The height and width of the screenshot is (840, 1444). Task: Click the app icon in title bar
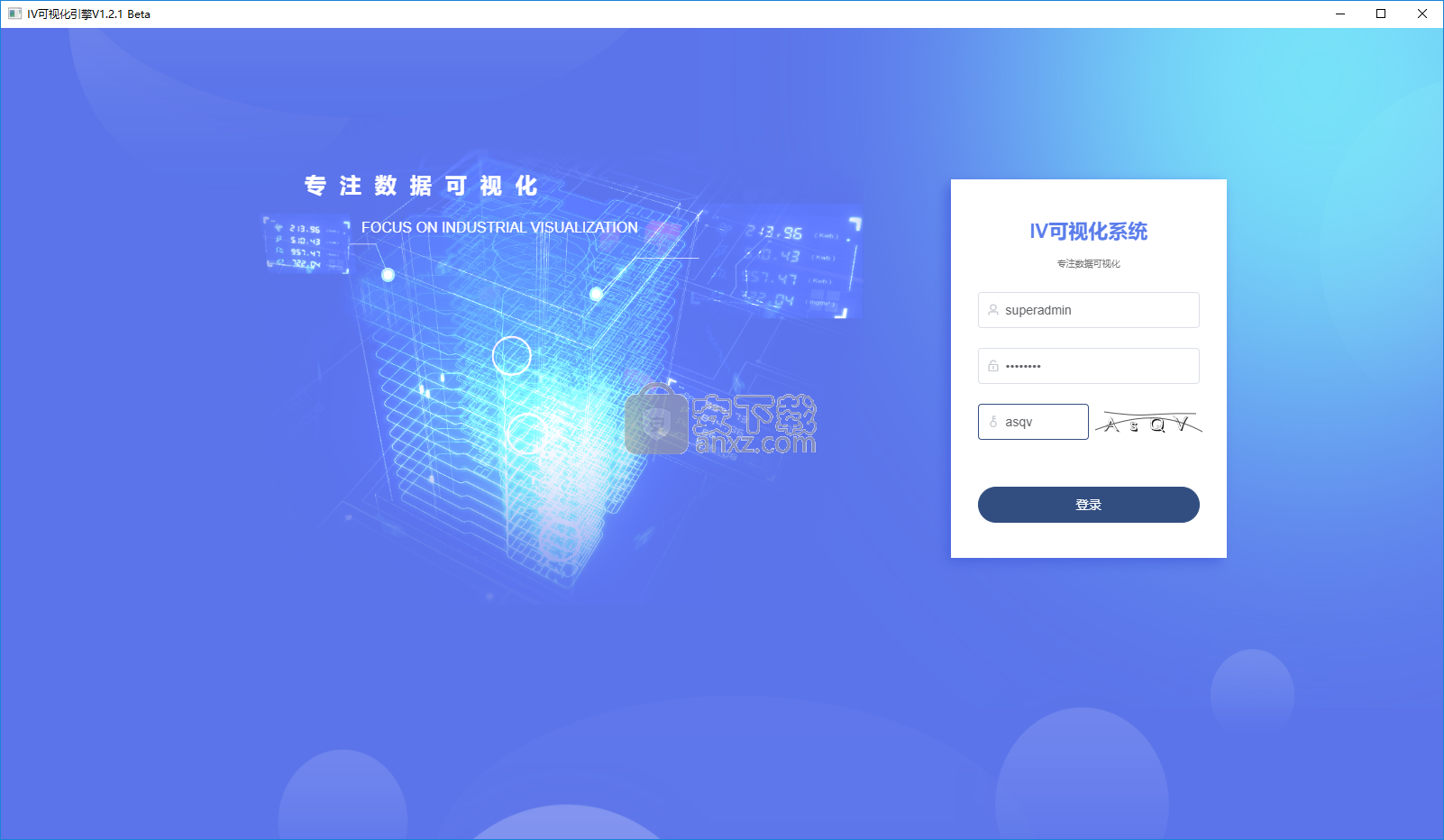click(14, 14)
